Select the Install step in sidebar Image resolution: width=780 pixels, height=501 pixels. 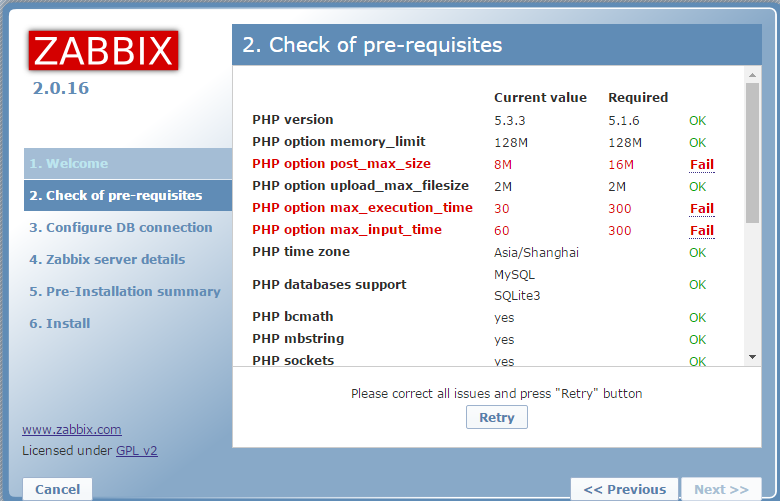point(60,324)
